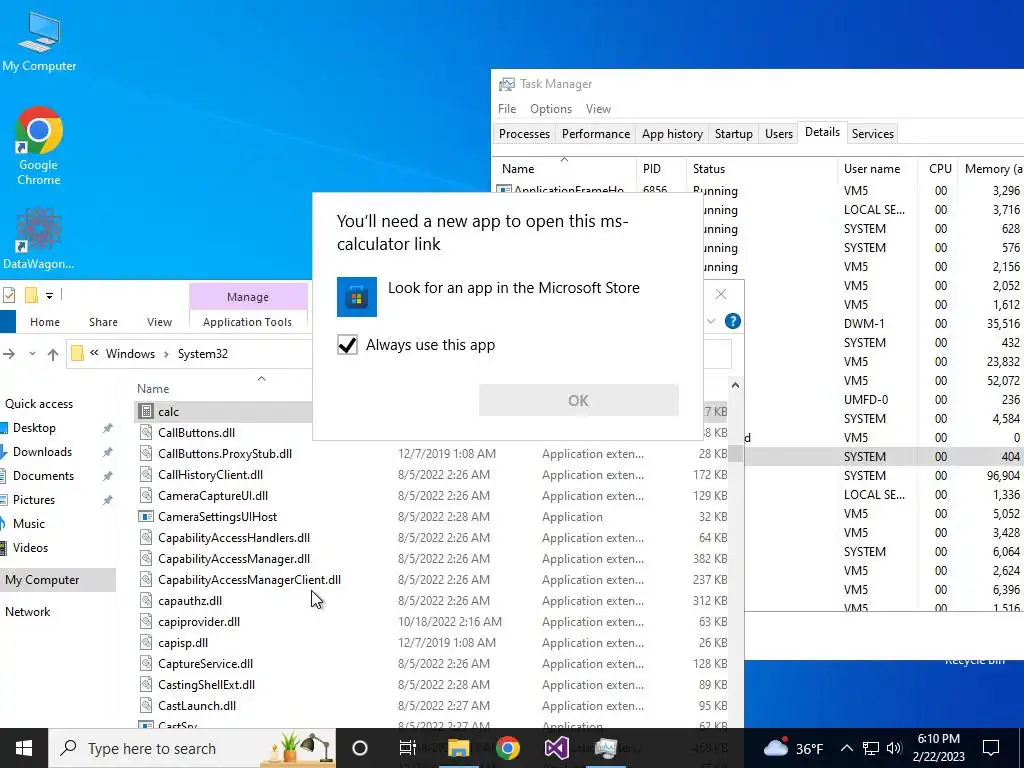
Task: Click the CallButtons.dll file icon
Action: point(146,432)
